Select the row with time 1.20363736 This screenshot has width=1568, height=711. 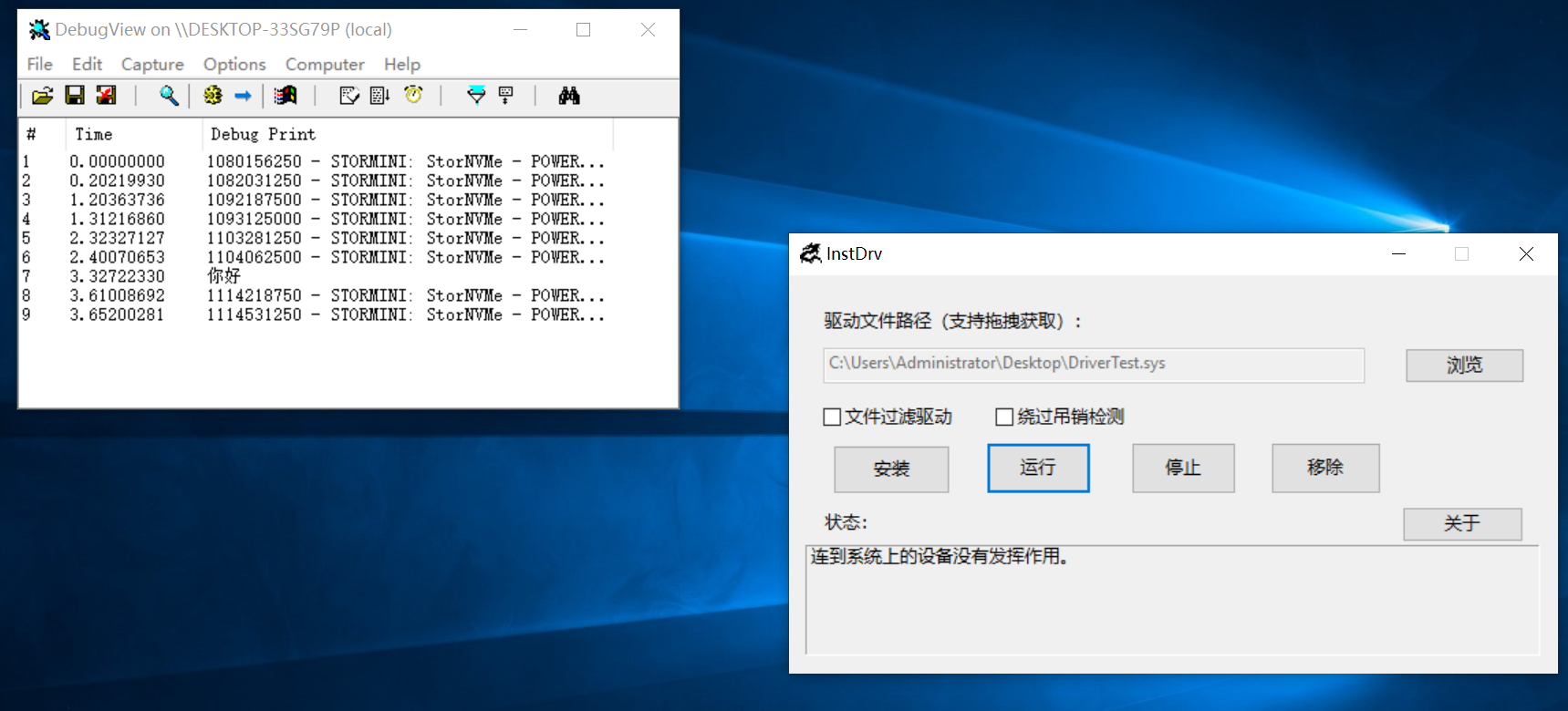pyautogui.click(x=314, y=200)
